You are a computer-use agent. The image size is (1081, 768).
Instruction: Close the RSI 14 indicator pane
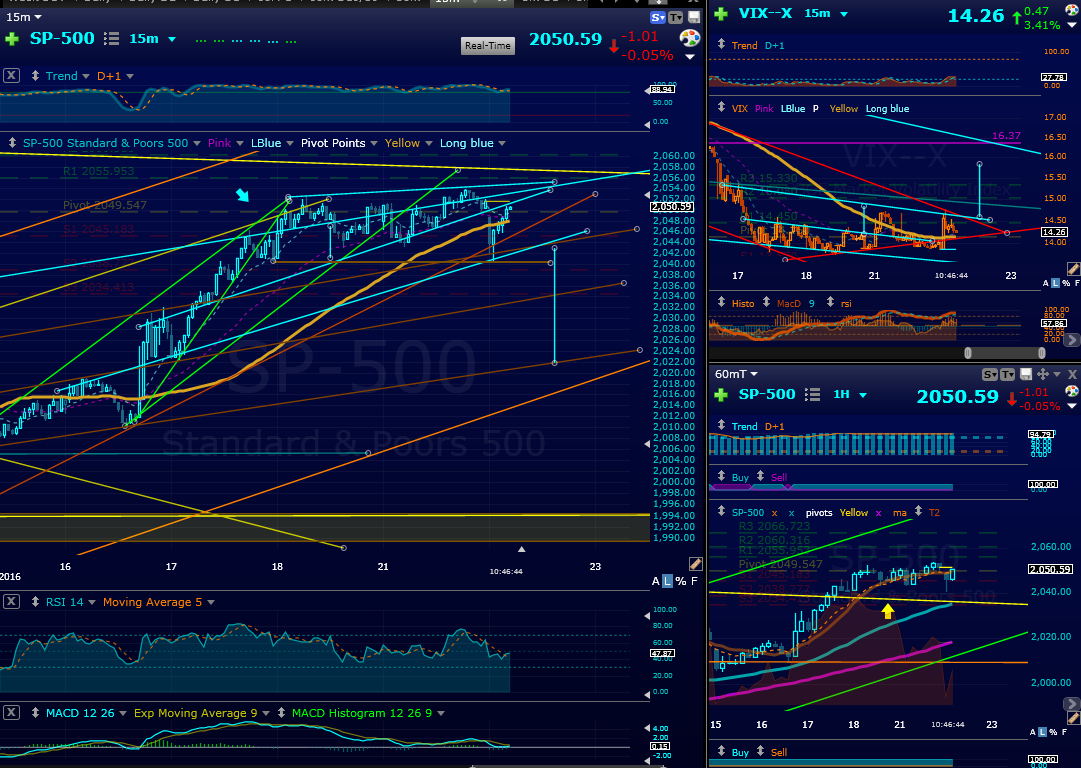pyautogui.click(x=11, y=602)
